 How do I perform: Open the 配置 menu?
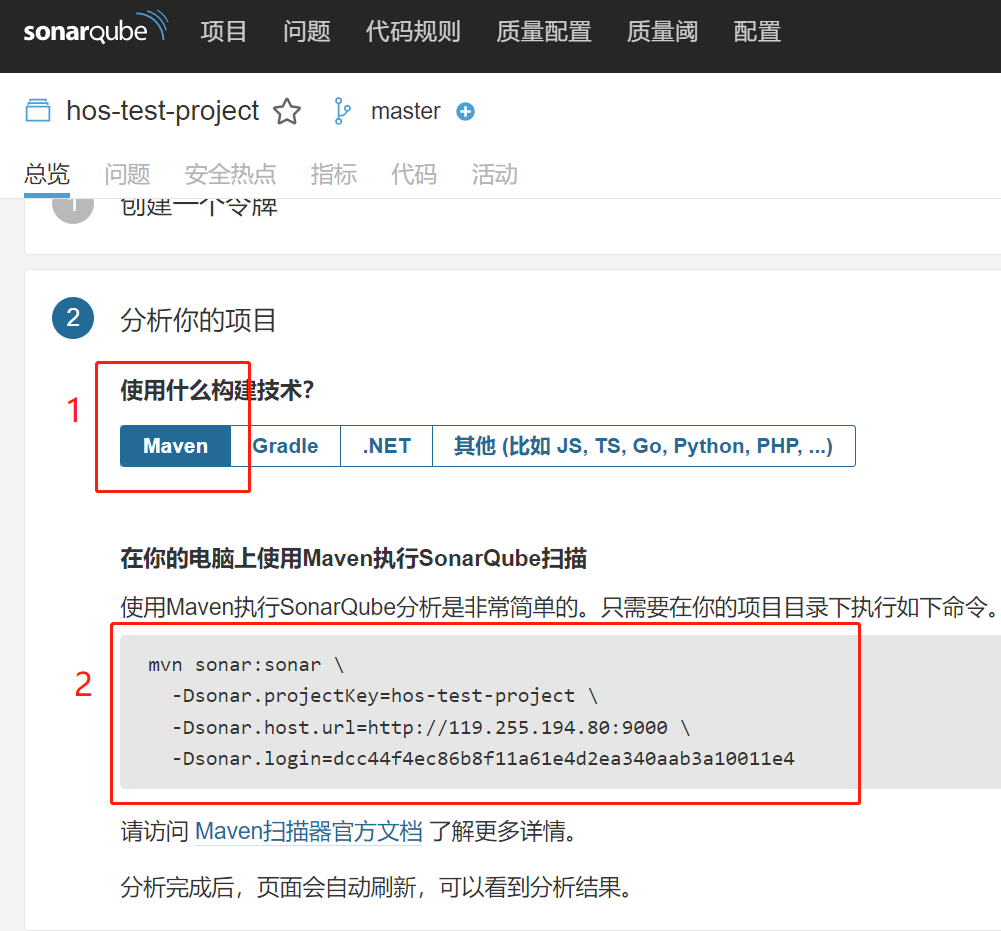pos(756,31)
